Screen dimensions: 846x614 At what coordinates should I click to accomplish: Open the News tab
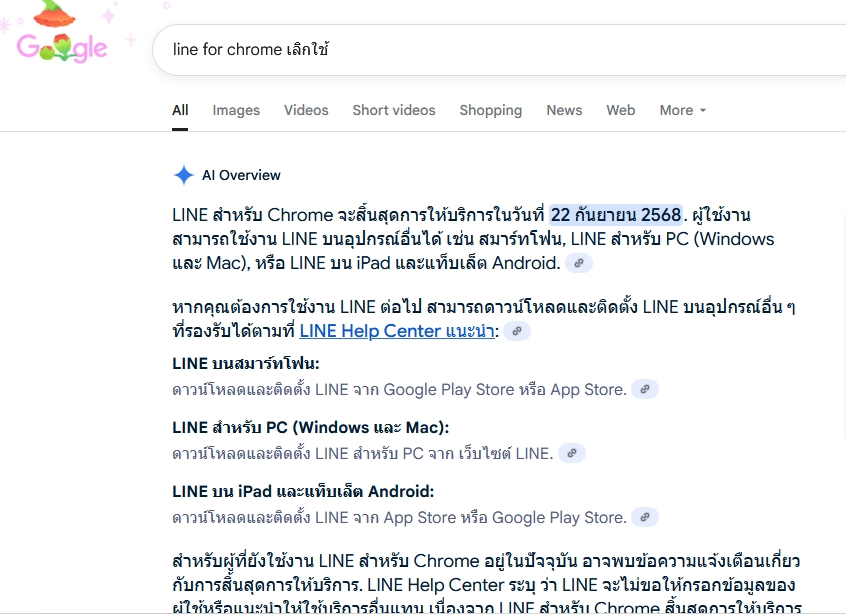point(564,110)
